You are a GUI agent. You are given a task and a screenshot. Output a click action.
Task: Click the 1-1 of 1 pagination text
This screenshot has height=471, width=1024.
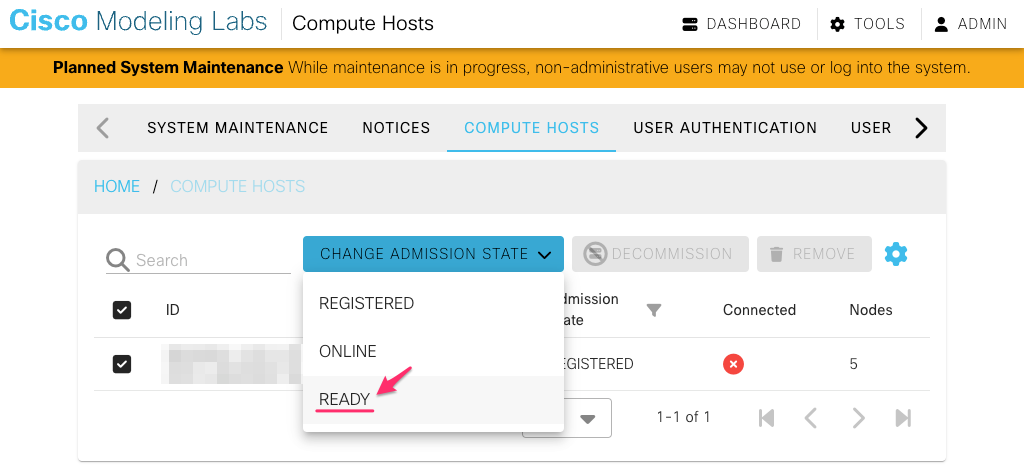click(683, 417)
